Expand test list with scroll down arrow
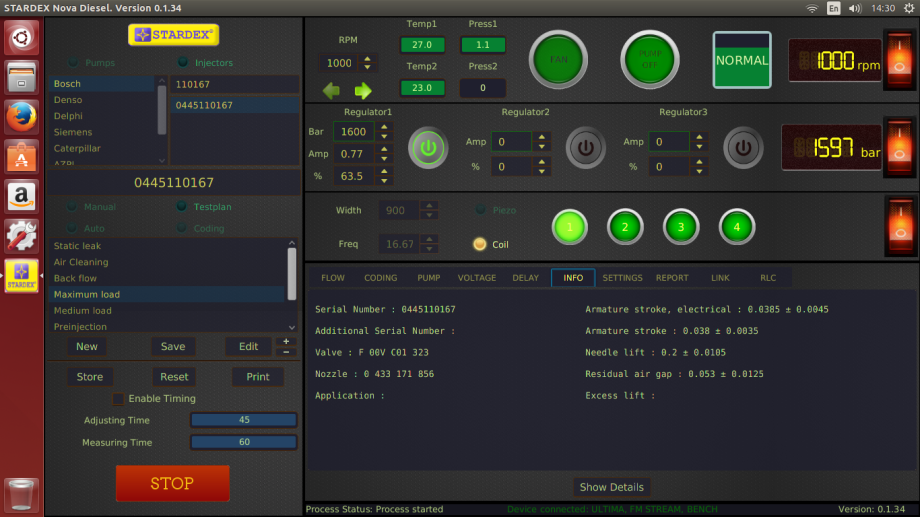Image resolution: width=920 pixels, height=517 pixels. coord(292,327)
